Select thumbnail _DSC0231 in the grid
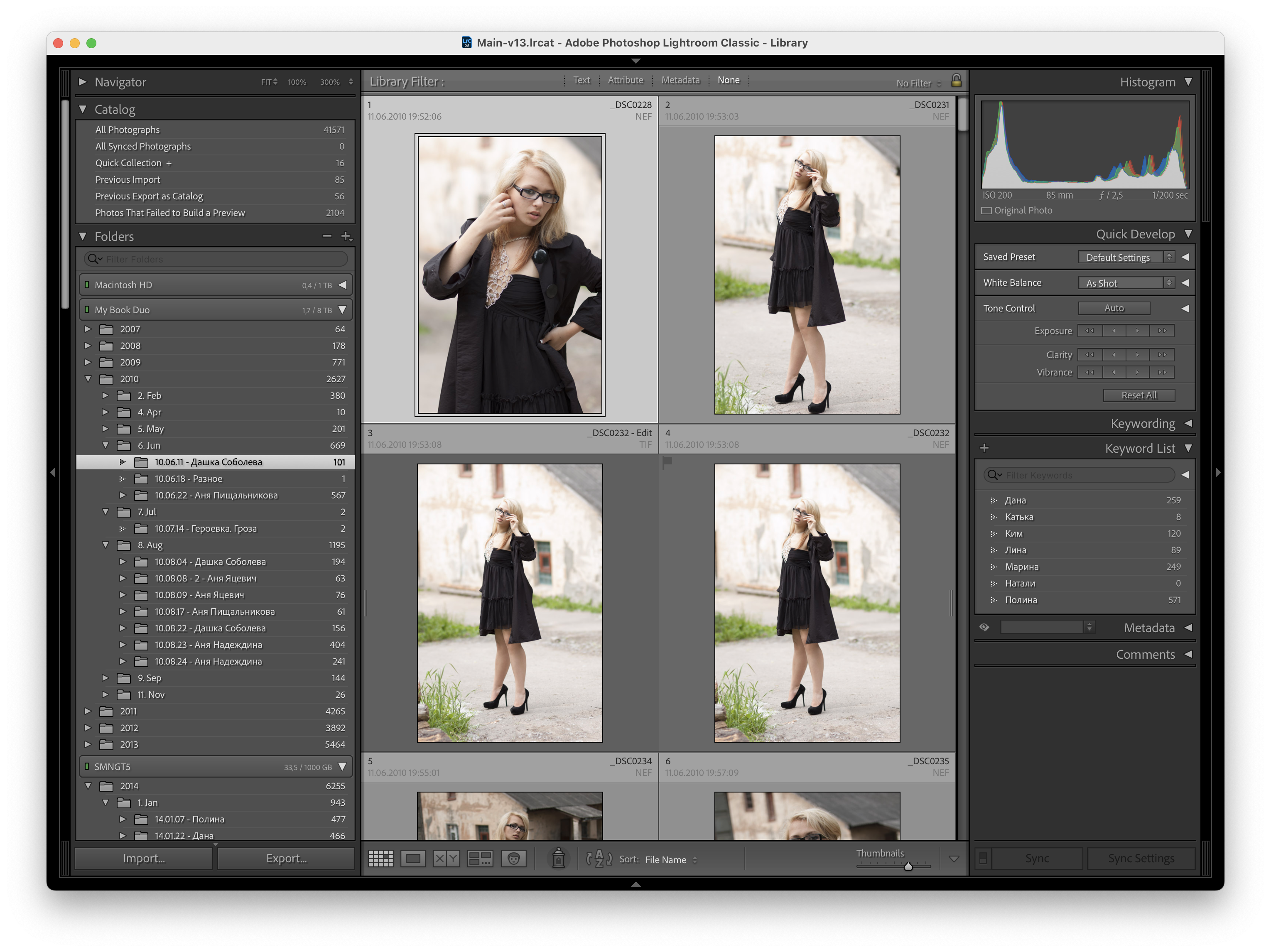This screenshot has width=1271, height=952. [807, 275]
